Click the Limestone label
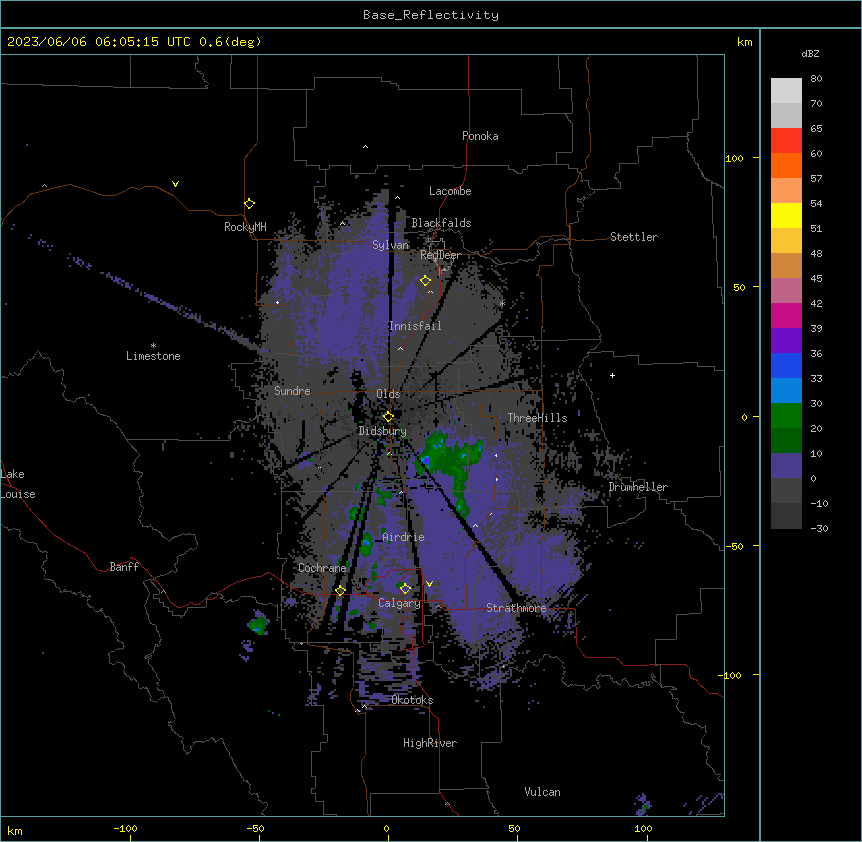This screenshot has width=862, height=842. (x=153, y=356)
